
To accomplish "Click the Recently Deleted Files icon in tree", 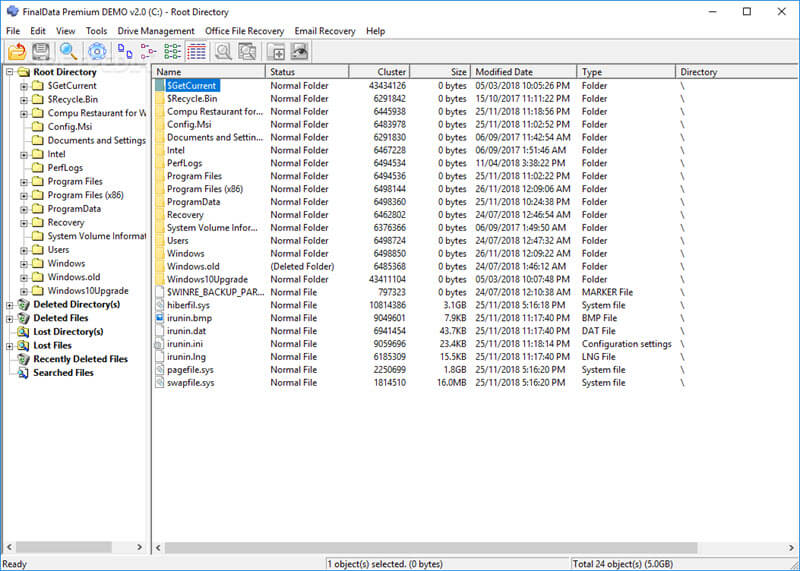I will tap(23, 359).
